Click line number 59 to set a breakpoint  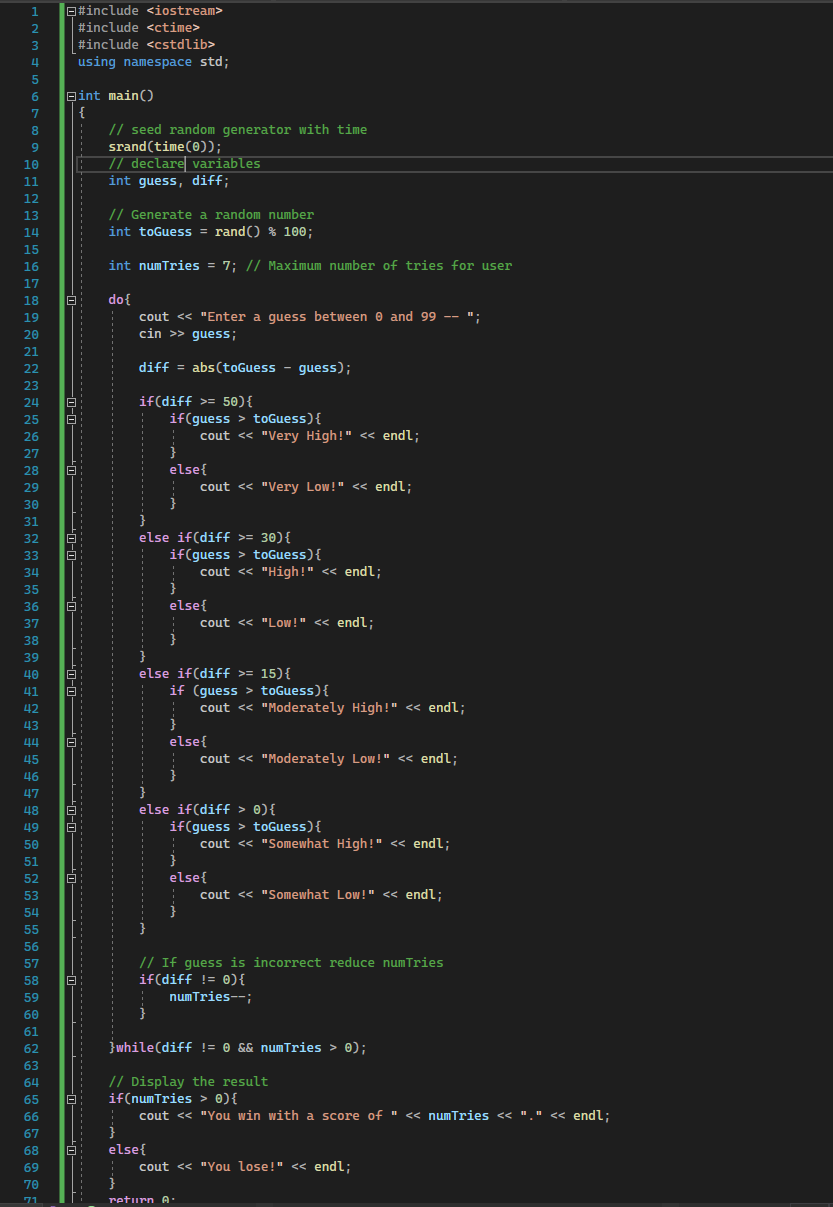(31, 996)
